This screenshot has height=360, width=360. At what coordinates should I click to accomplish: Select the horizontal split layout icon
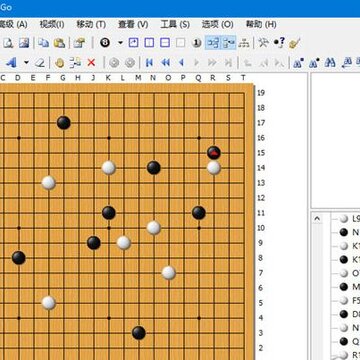point(165,43)
